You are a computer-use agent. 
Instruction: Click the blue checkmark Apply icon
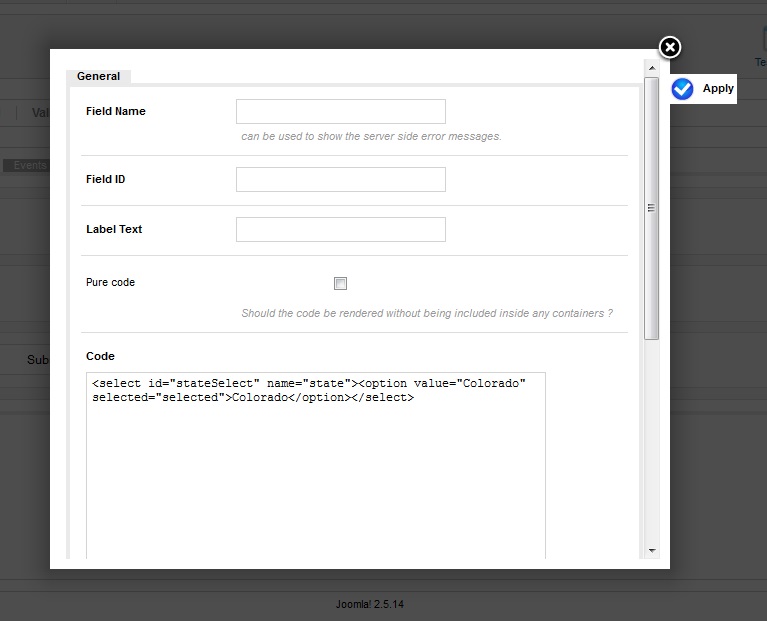(682, 89)
